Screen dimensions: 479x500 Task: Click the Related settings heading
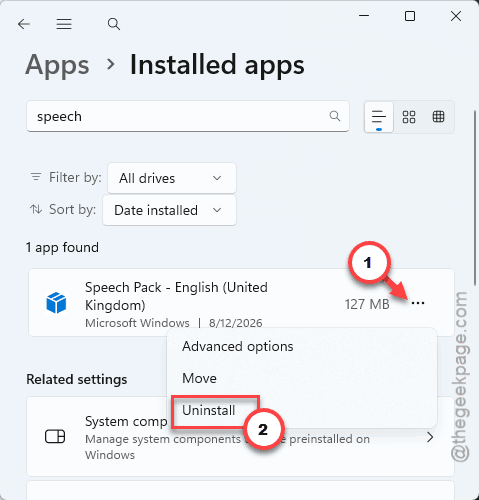tap(77, 379)
